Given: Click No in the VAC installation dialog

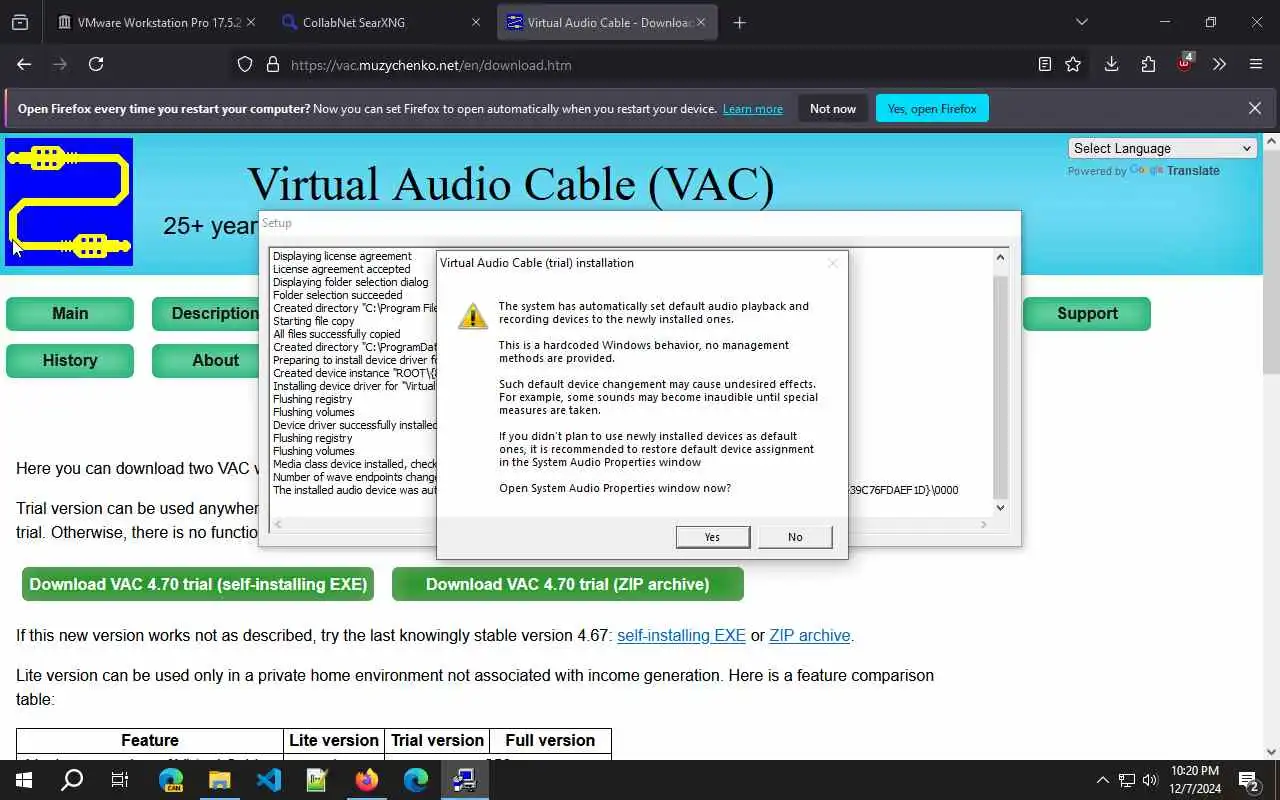Looking at the screenshot, I should [x=795, y=537].
